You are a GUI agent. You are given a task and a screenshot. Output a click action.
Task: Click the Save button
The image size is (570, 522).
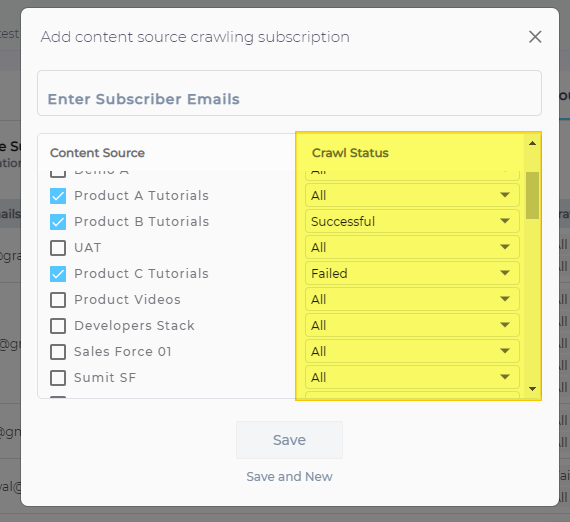289,440
